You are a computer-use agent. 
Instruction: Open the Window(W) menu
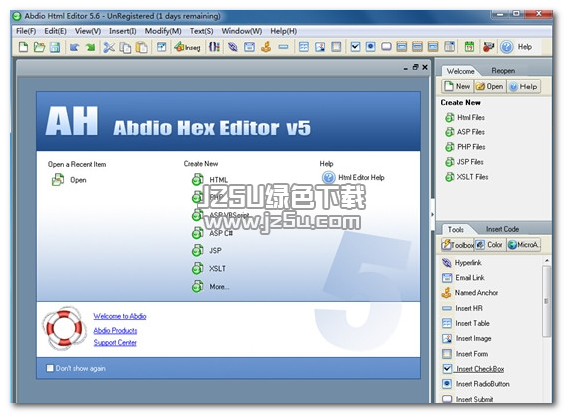pyautogui.click(x=242, y=31)
